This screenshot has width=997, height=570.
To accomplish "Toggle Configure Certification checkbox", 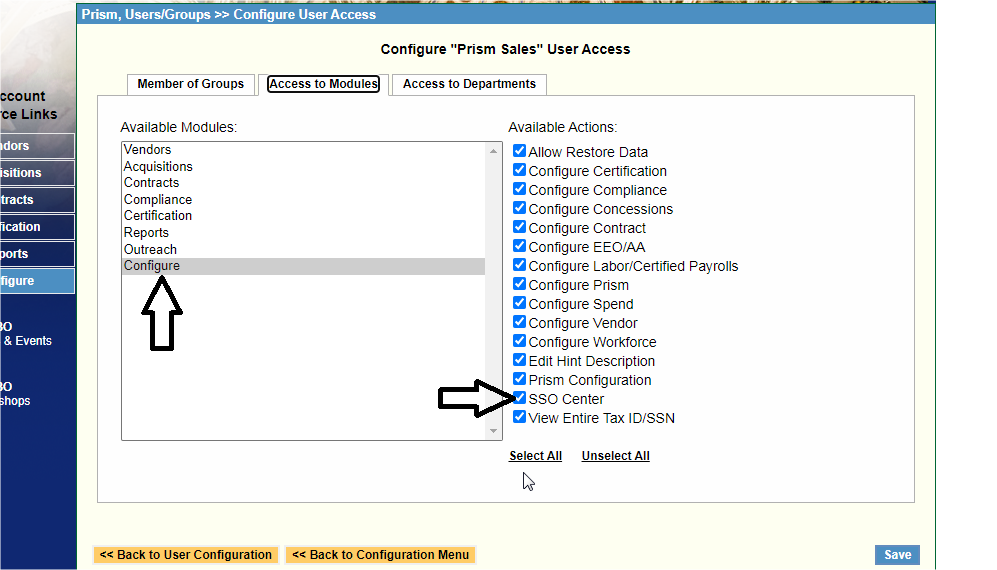I will [x=519, y=170].
